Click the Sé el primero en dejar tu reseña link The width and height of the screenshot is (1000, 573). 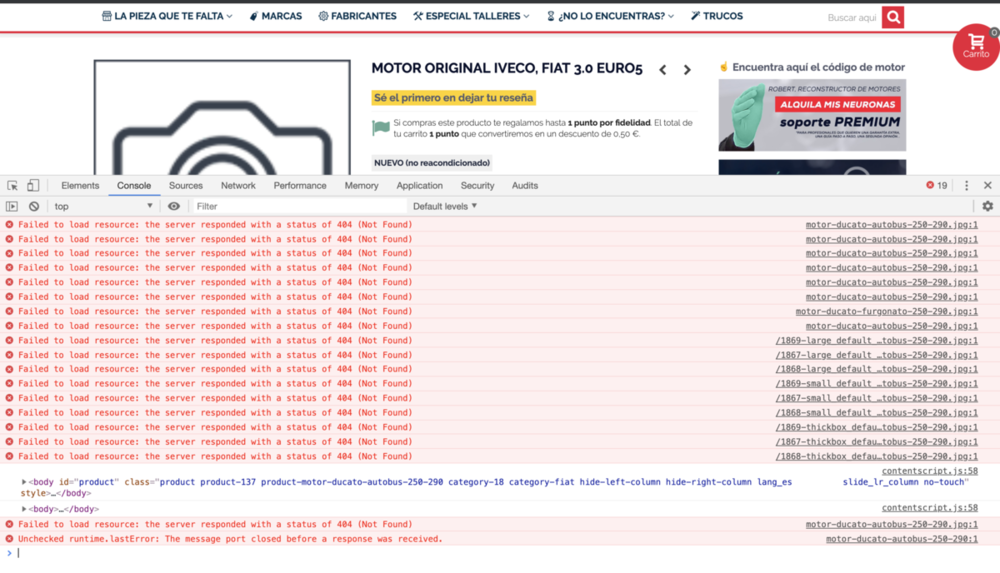pyautogui.click(x=453, y=98)
